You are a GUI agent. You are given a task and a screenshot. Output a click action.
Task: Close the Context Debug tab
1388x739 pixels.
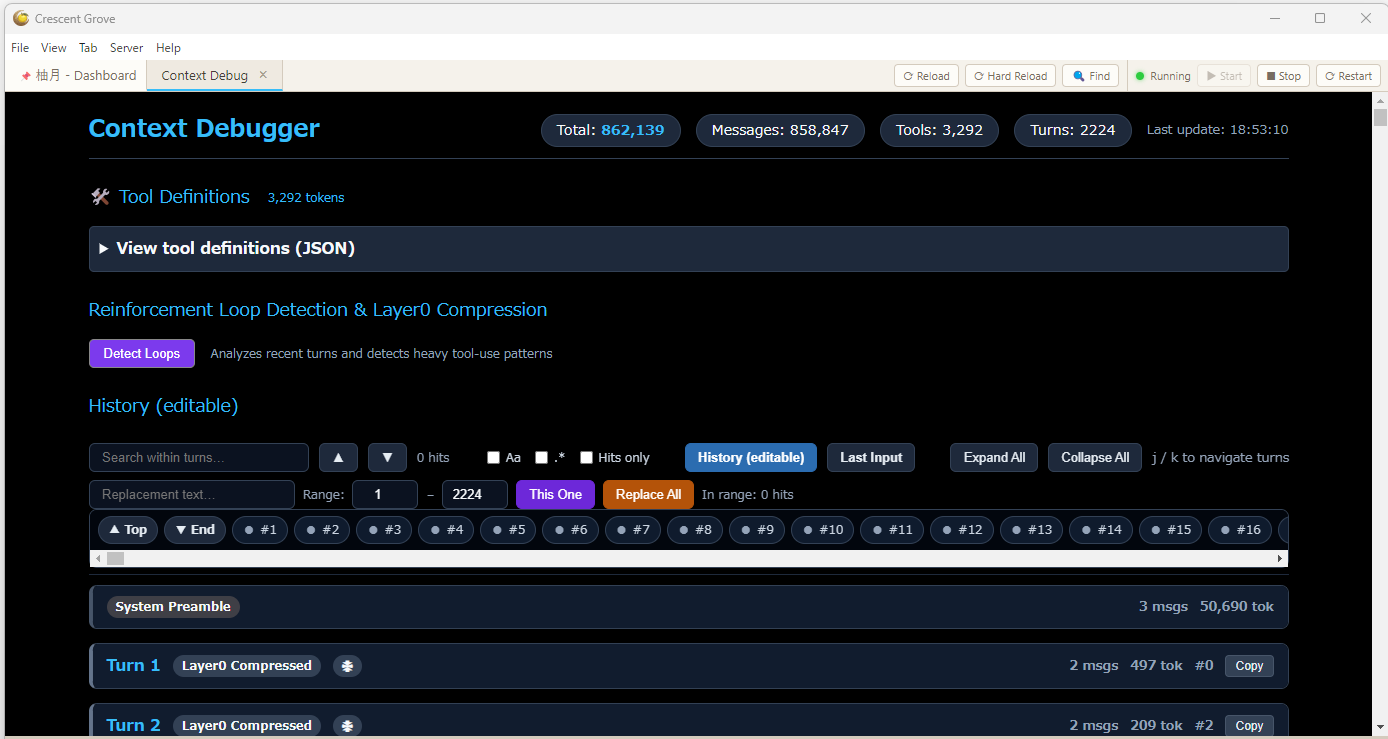point(263,75)
